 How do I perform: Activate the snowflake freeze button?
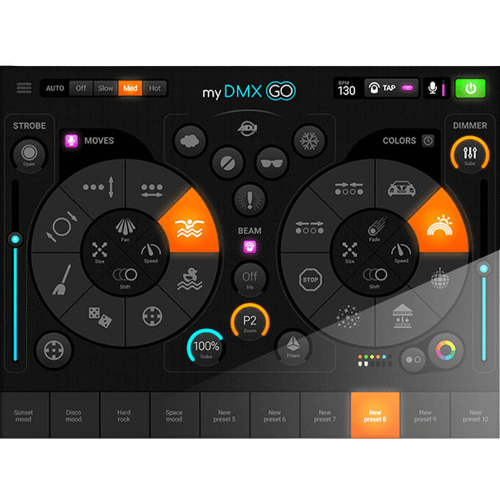[309, 141]
